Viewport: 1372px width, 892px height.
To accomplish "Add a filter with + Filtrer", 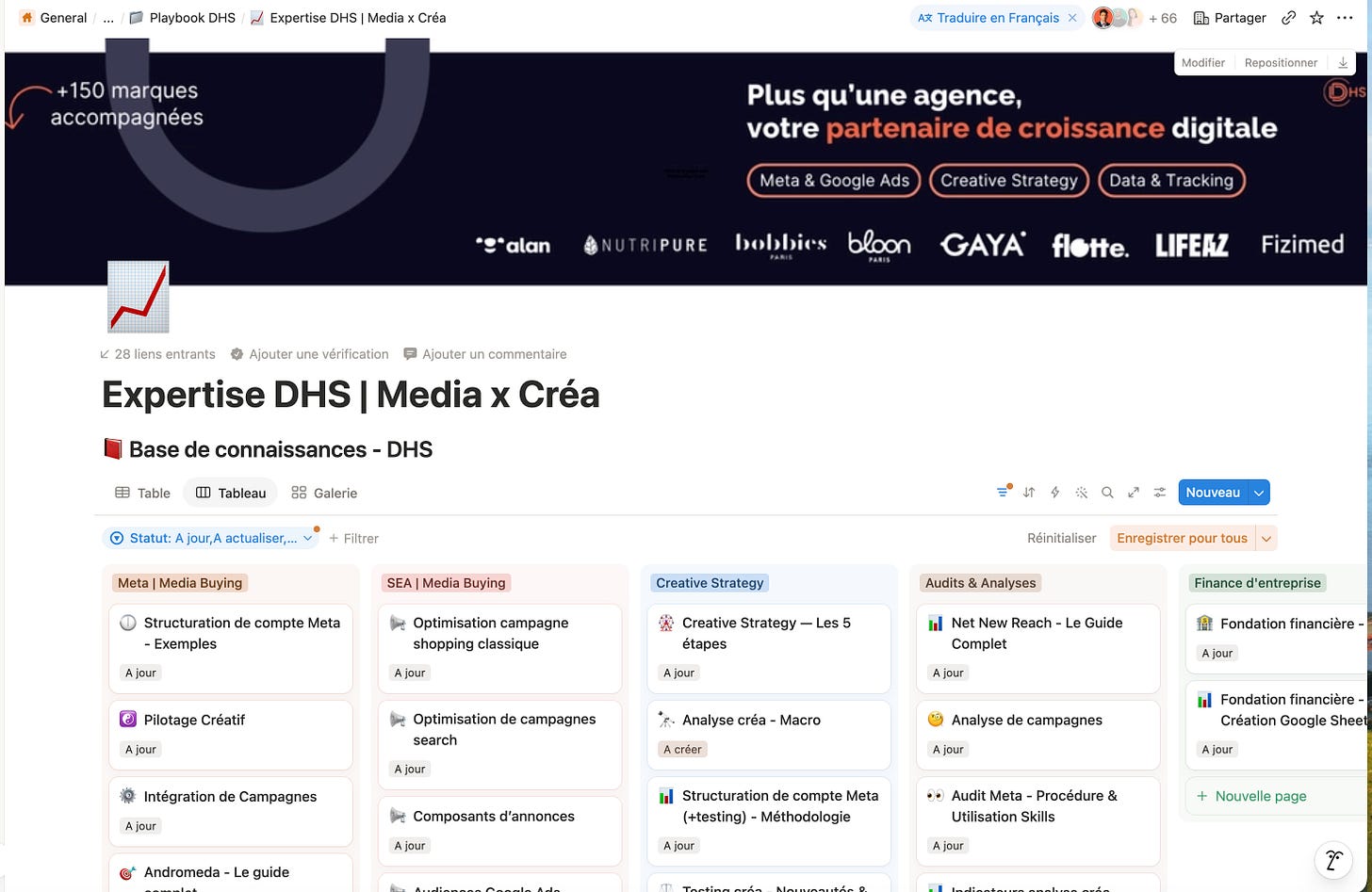I will pos(353,538).
